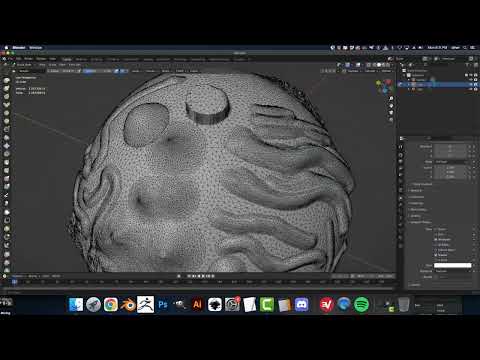Expand the Instancing panel
Screen dimensions: 480x360
coord(416,203)
